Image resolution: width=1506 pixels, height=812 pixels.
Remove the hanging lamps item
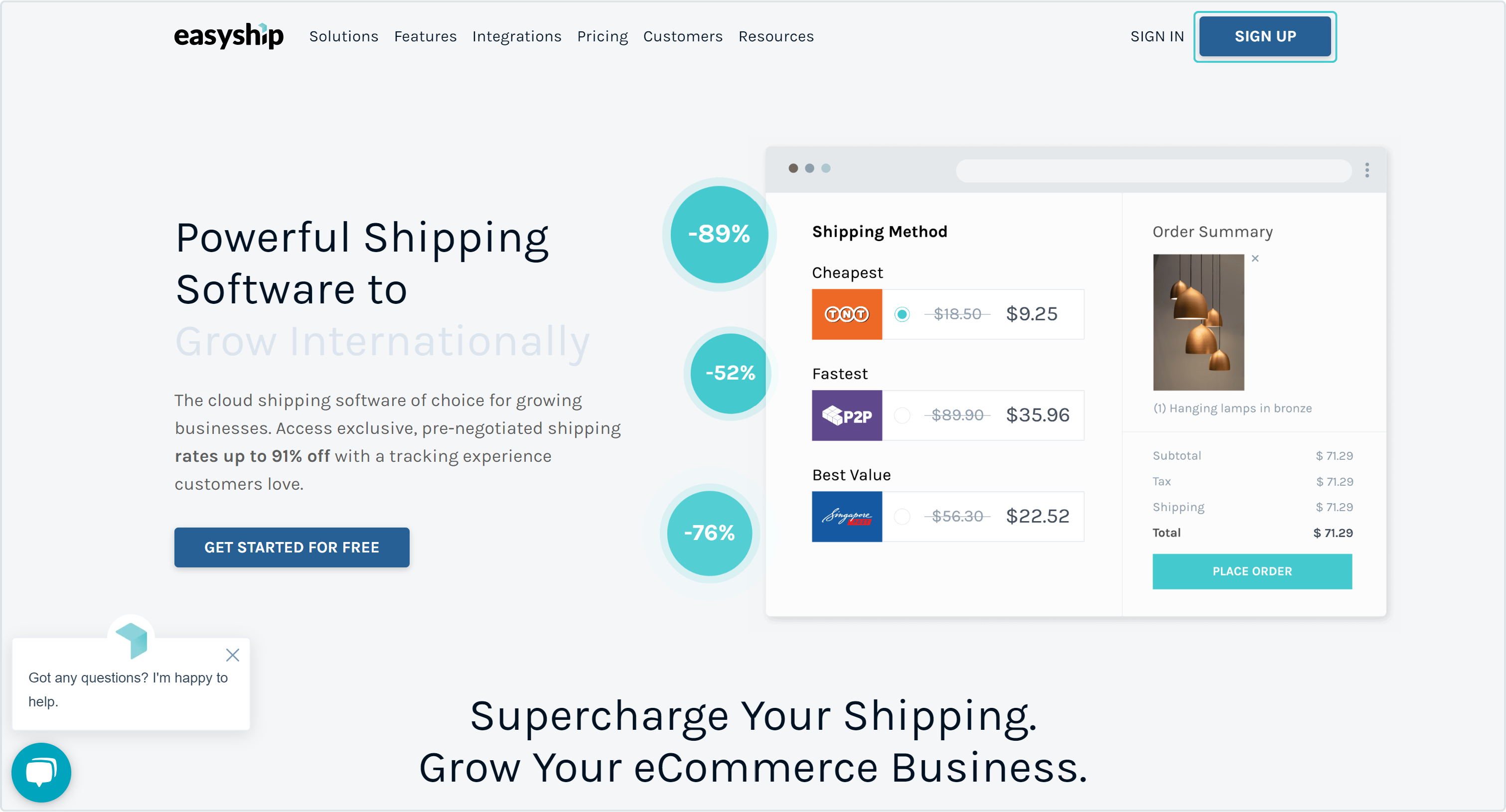point(1255,259)
